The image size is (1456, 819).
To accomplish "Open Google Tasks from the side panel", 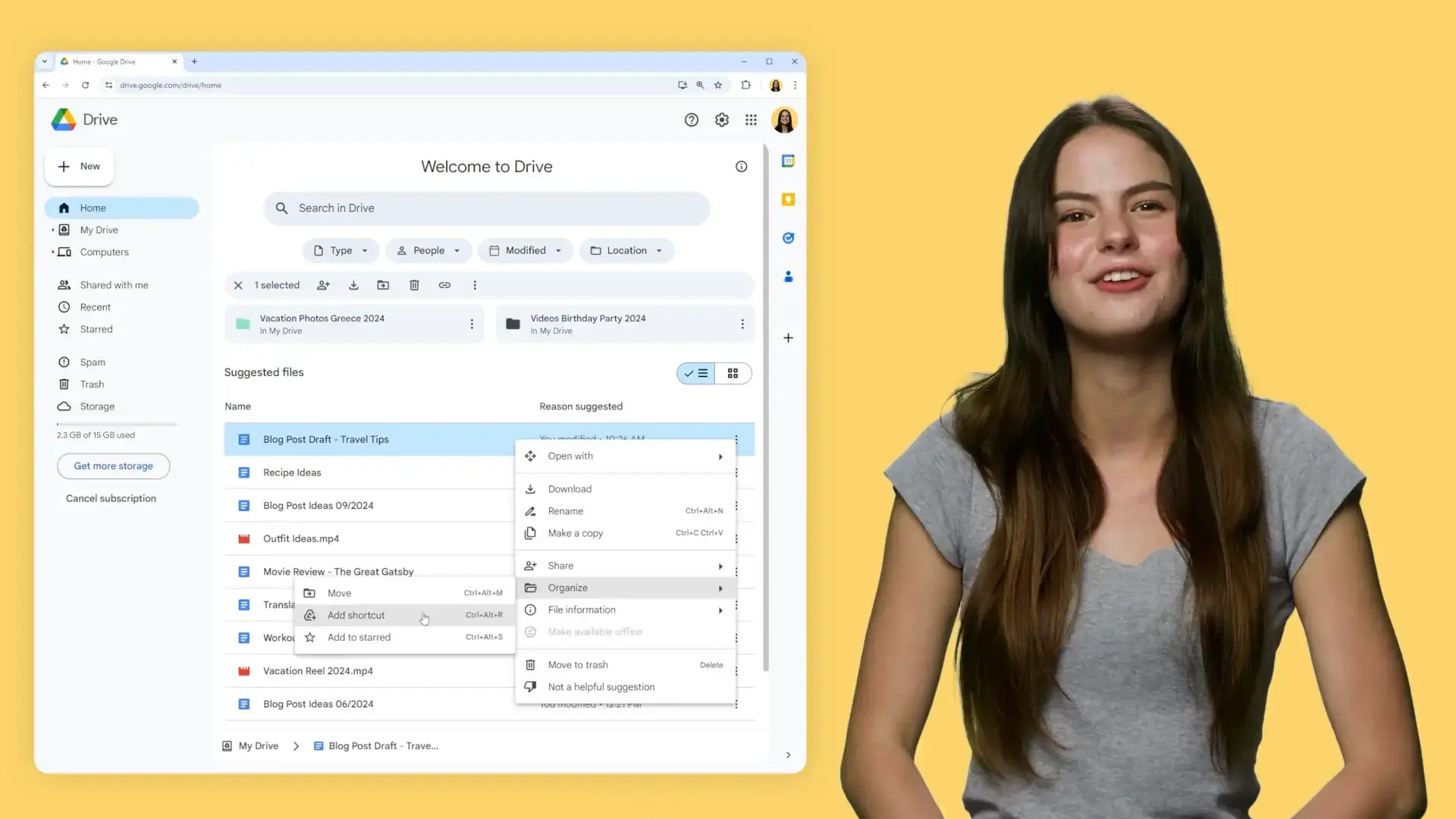I will [x=789, y=238].
